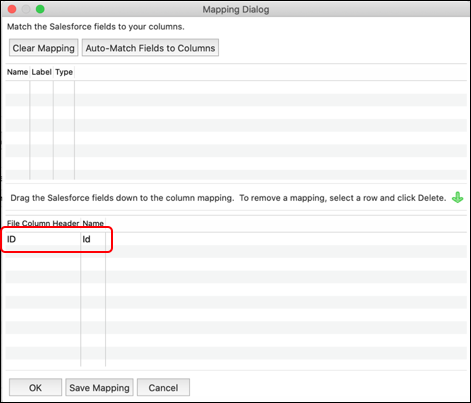Select the Id mapped name cell

point(93,239)
